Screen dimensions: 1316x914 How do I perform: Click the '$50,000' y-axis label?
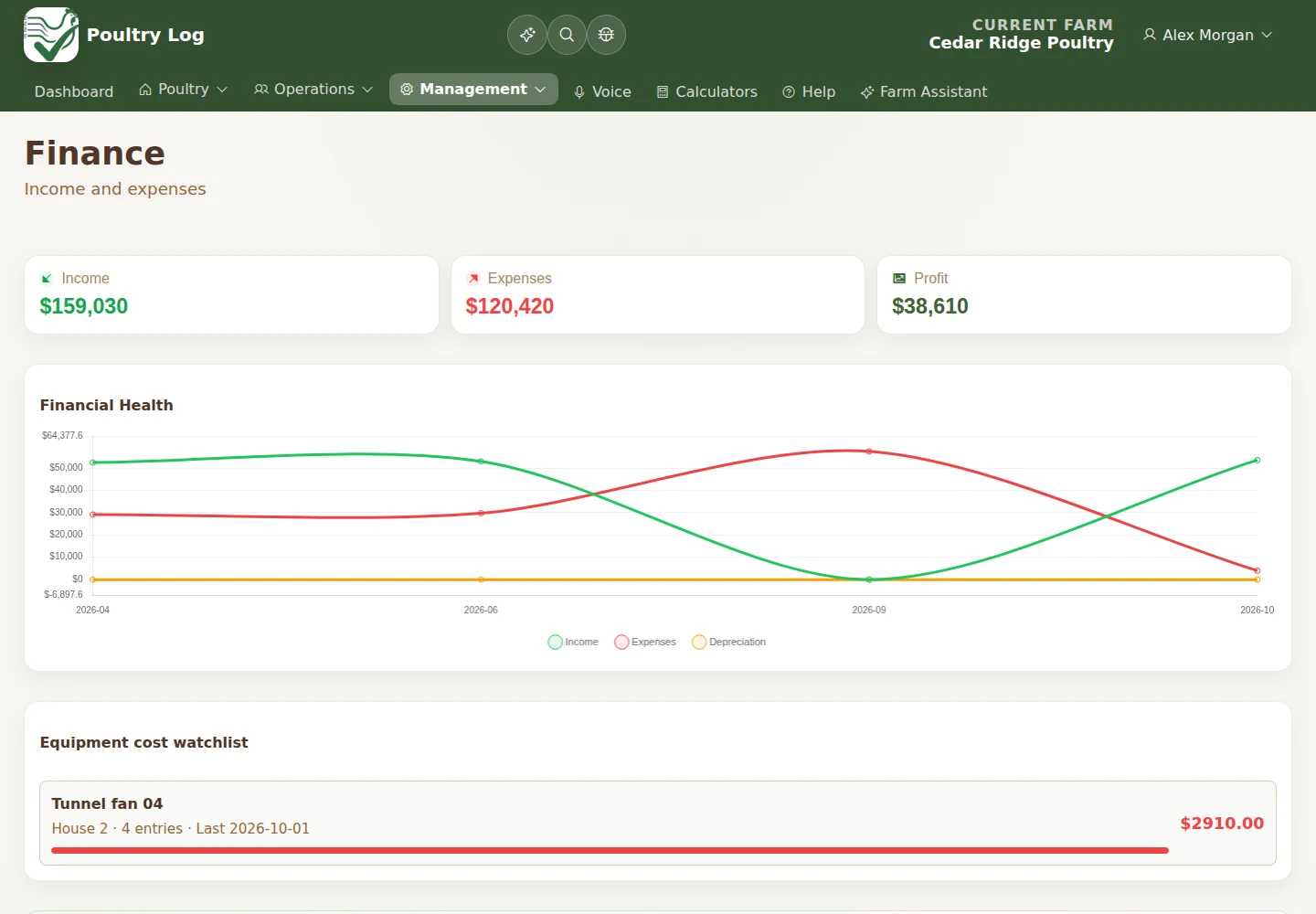coord(66,467)
